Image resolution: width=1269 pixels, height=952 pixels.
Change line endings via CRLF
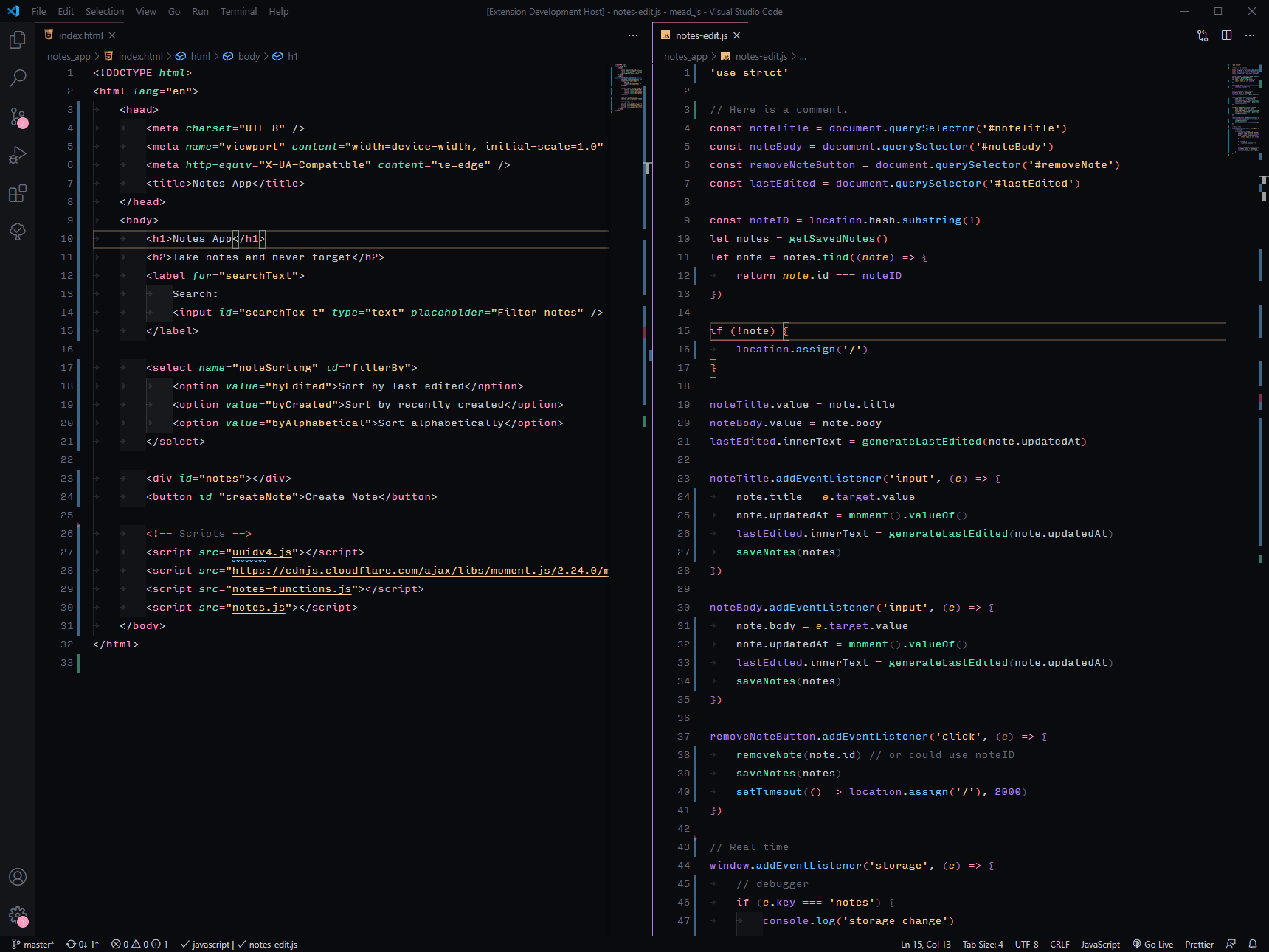(x=1059, y=944)
